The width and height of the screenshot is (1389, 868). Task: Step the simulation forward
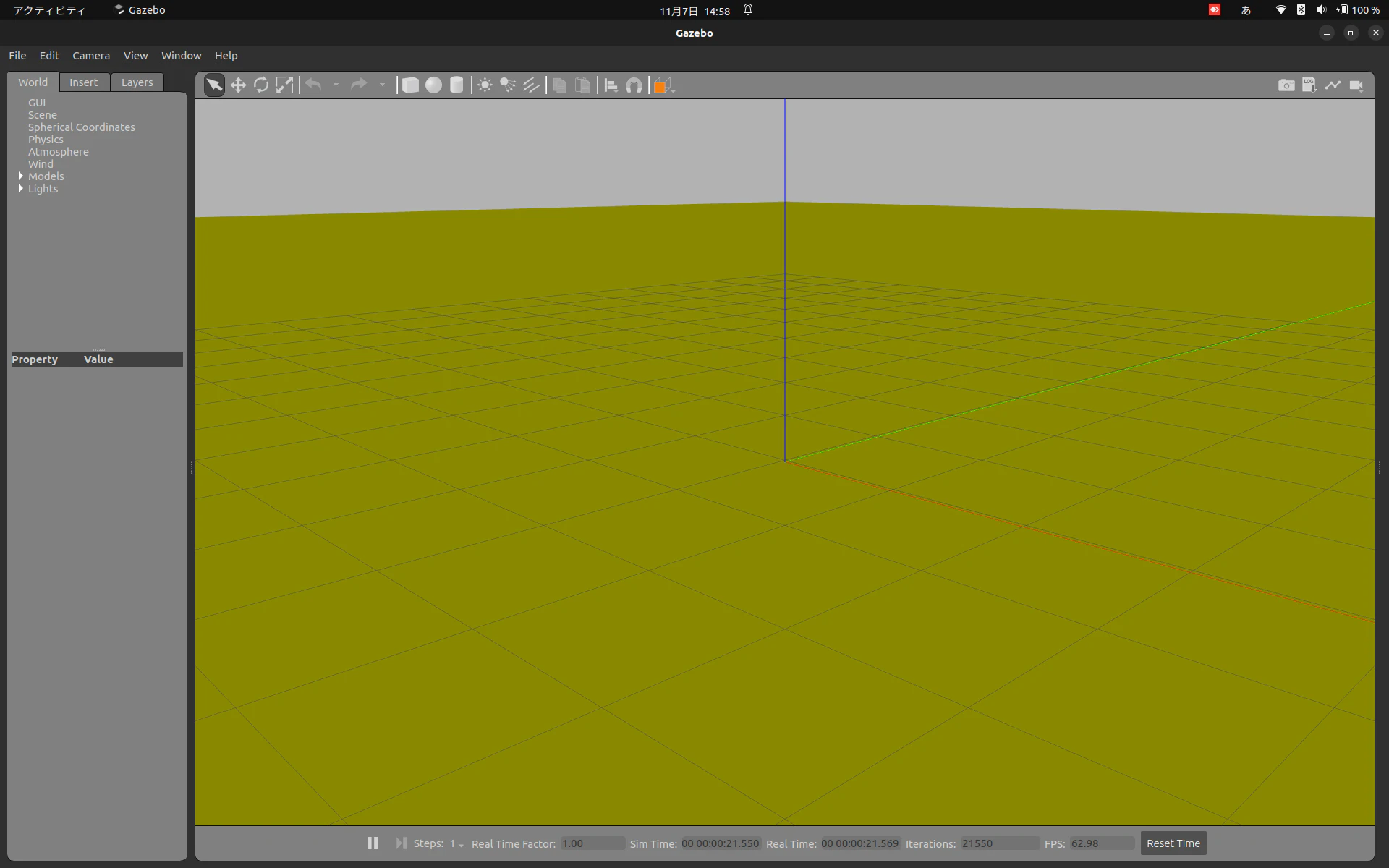coord(401,843)
